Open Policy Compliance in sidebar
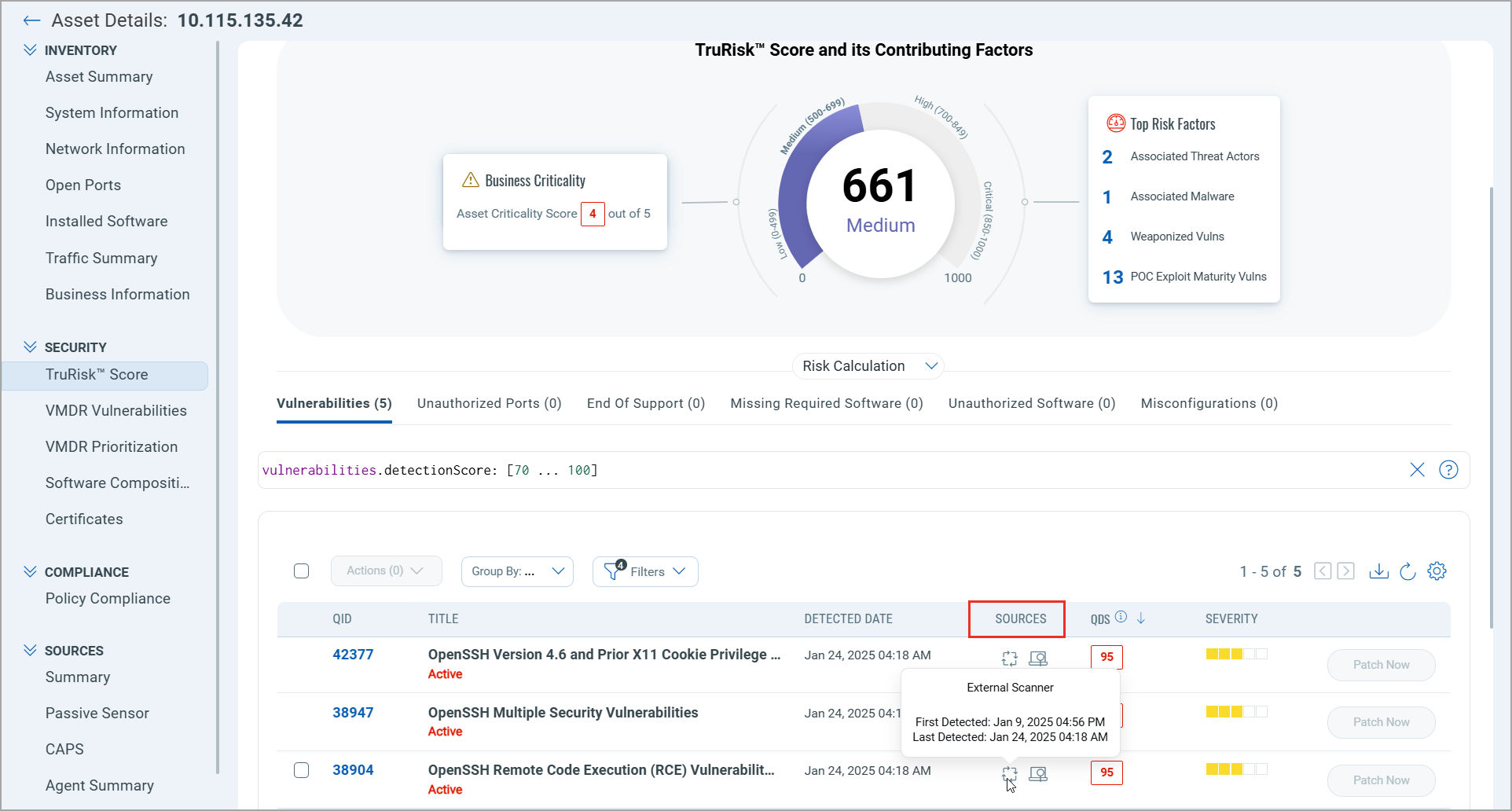Screen dimensions: 1512x811 tap(108, 598)
